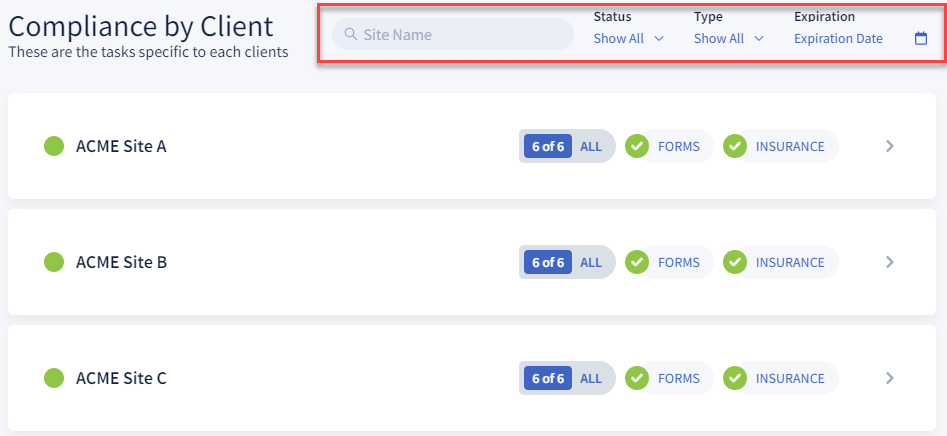Expand ACME Site A row chevron
This screenshot has height=436, width=947.
point(890,146)
